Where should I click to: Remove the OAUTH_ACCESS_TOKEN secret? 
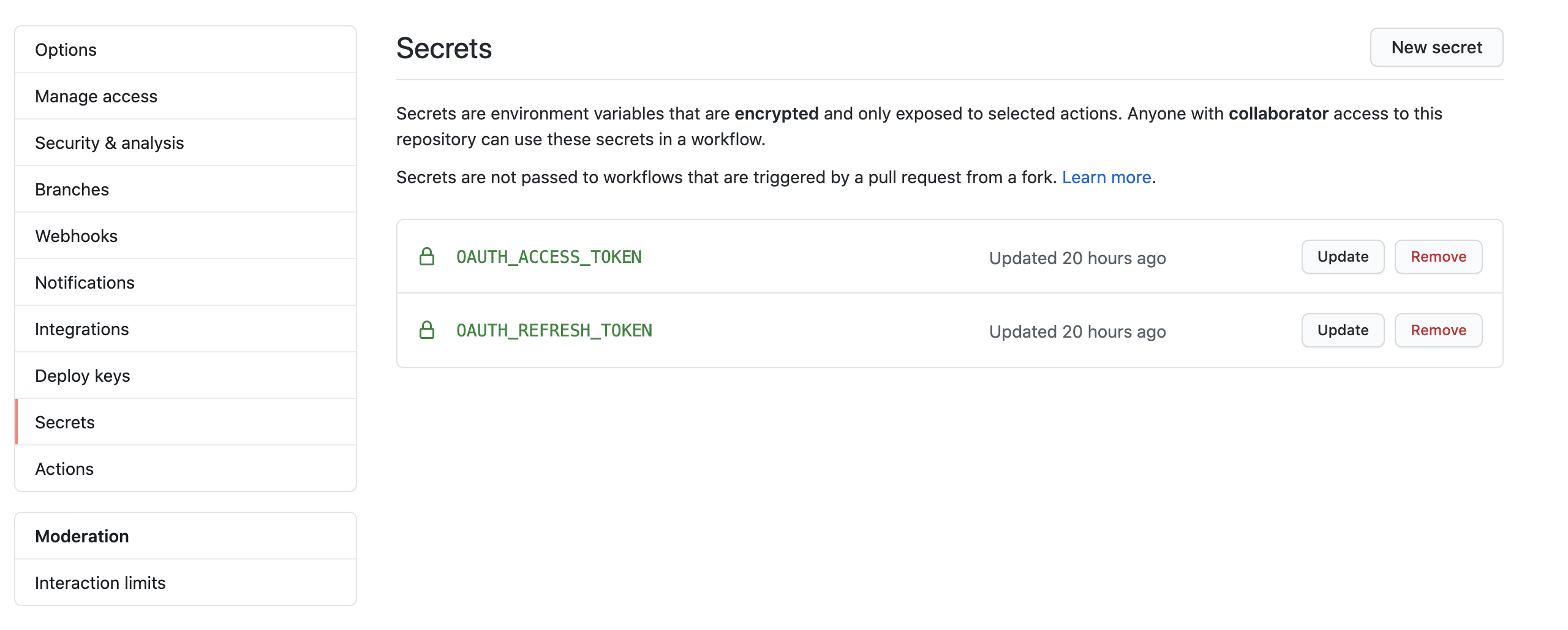coord(1438,257)
